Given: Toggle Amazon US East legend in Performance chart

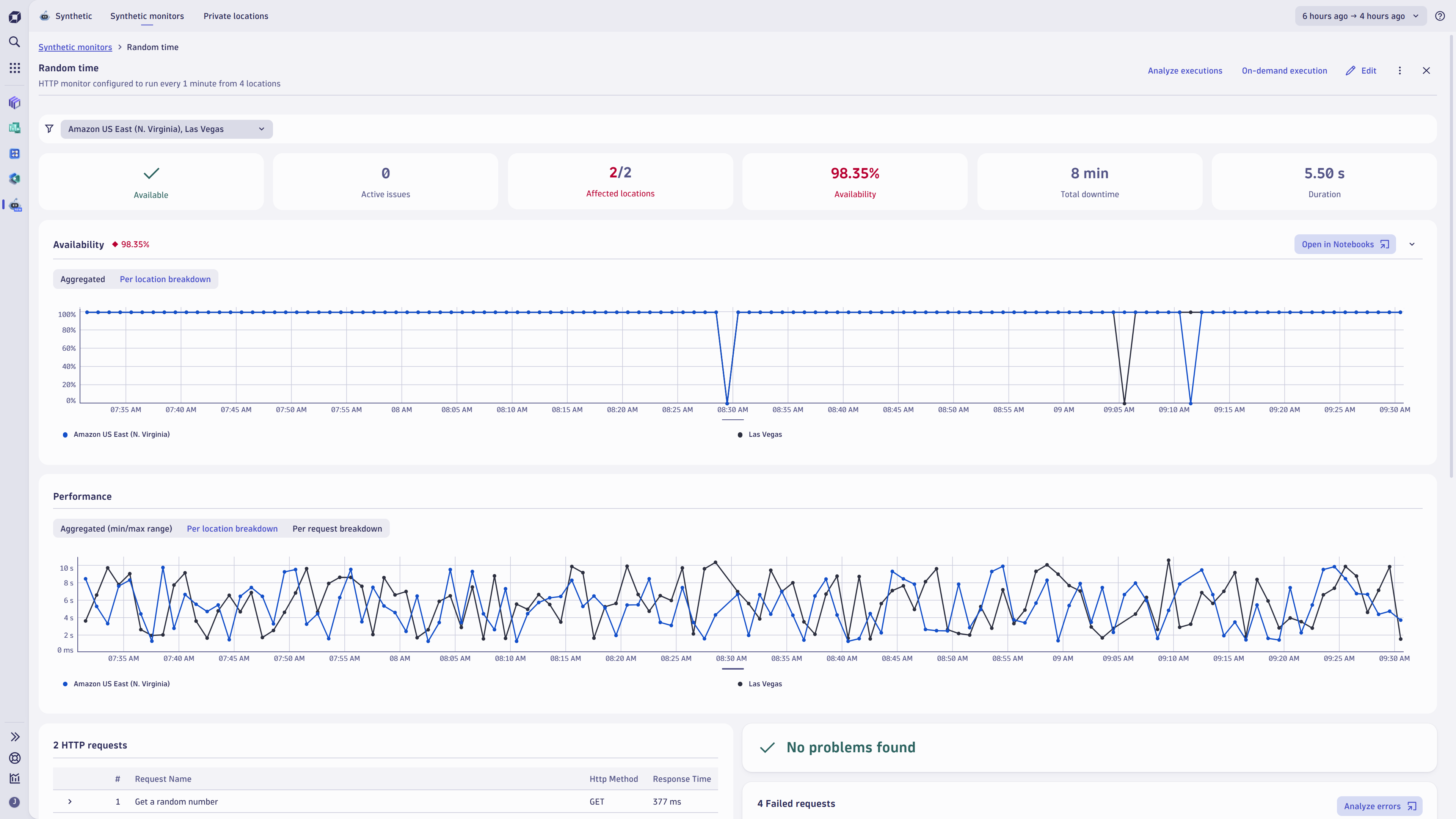Looking at the screenshot, I should 116,683.
